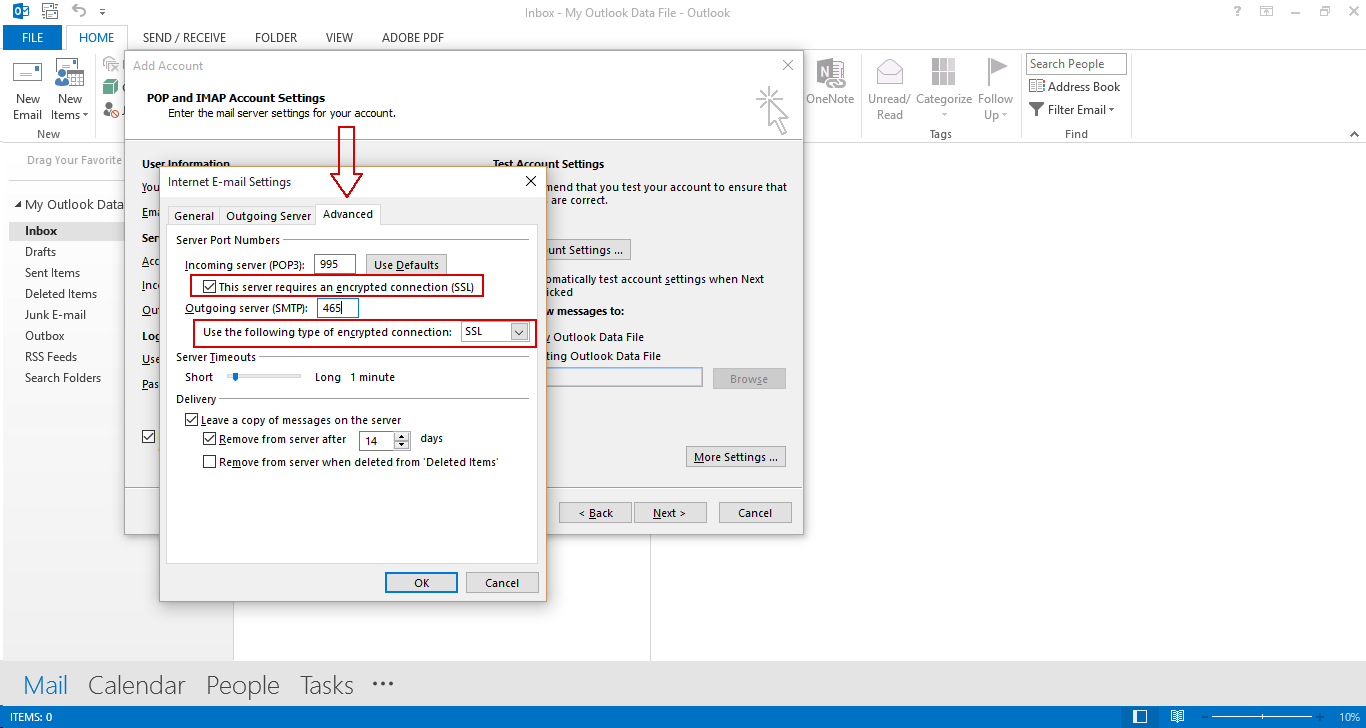This screenshot has width=1366, height=728.
Task: Click Cancel in Internet E-mail Settings dialog
Action: [502, 583]
